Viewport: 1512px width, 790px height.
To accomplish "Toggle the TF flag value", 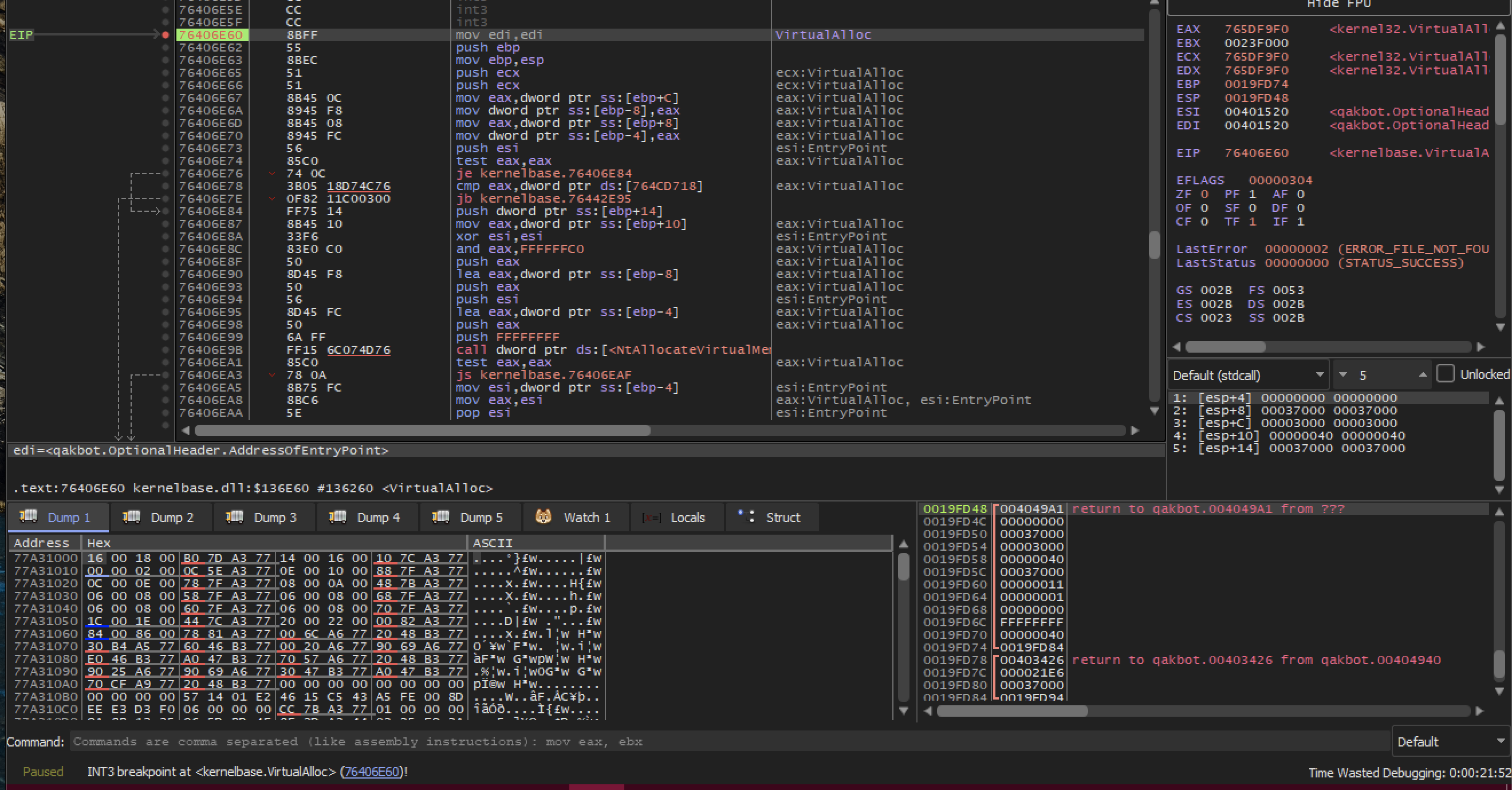I will (x=1252, y=222).
